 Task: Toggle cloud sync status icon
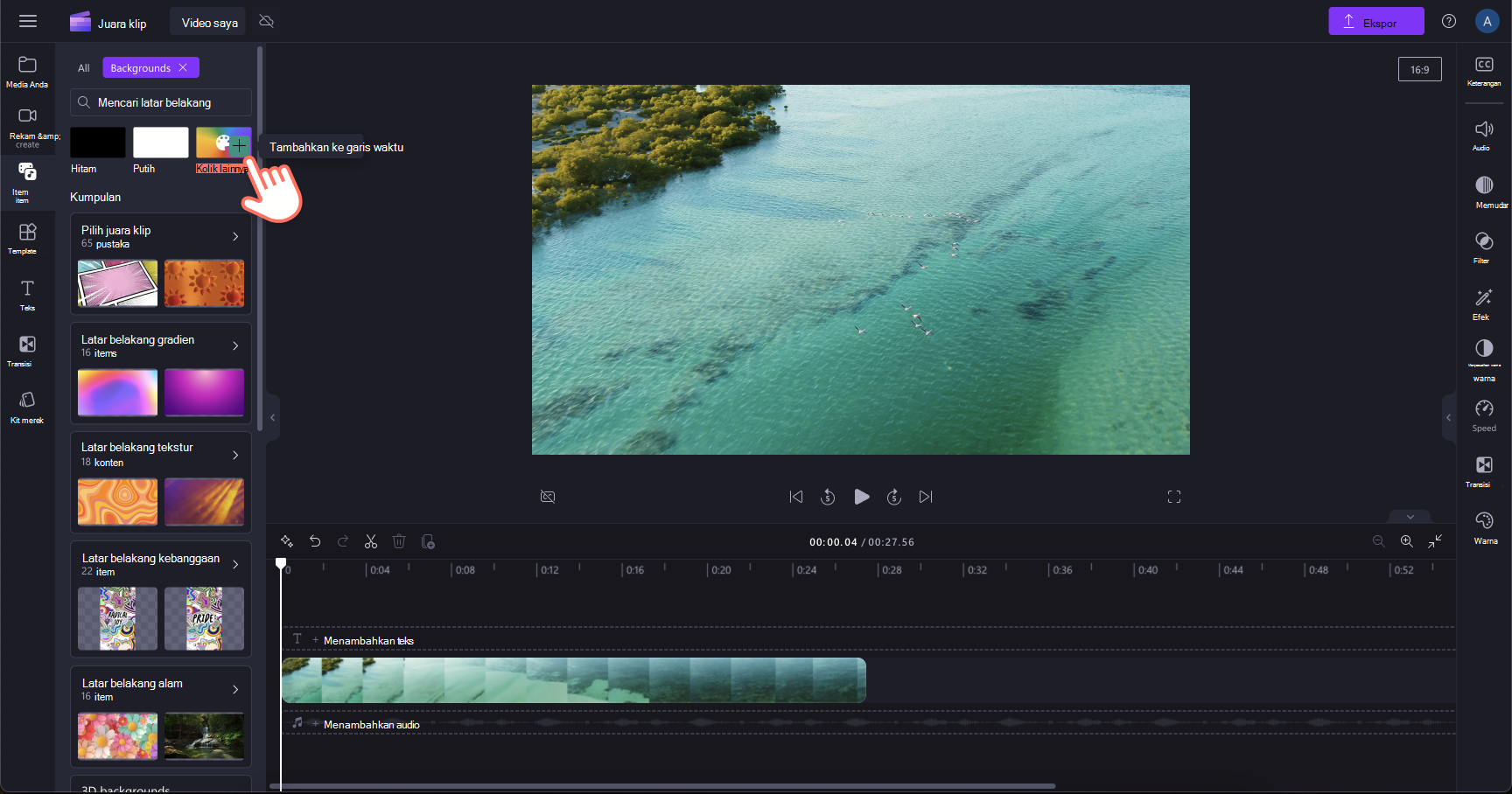[267, 22]
